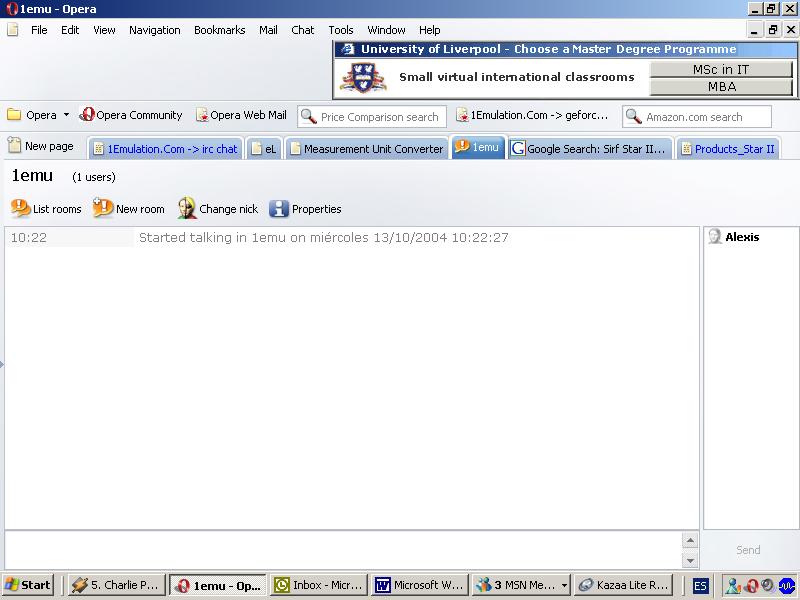Click the Started talking in 1emu message
The image size is (800, 600).
click(x=323, y=237)
